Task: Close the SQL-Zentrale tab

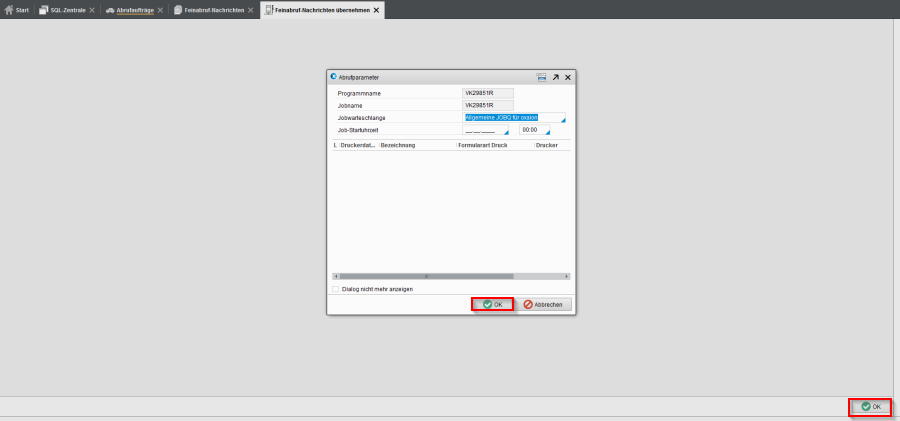Action: coord(92,10)
